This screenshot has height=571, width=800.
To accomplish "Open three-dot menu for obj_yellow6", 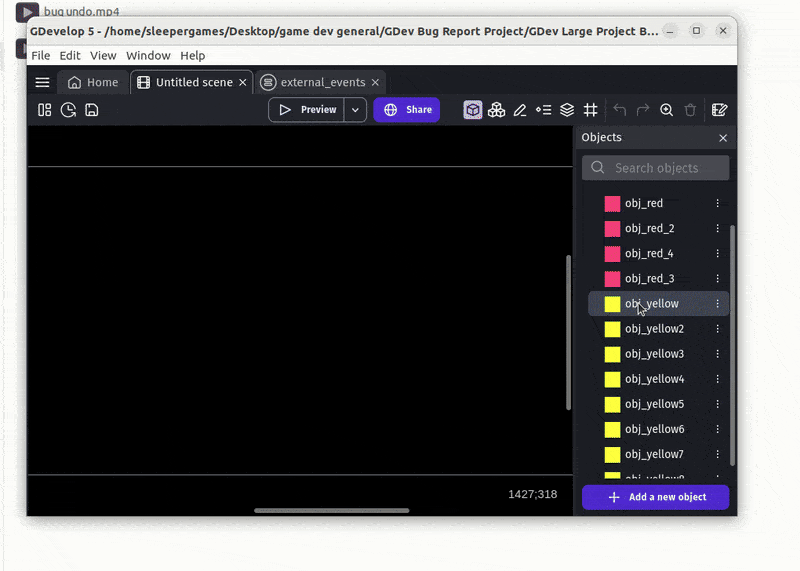I will (717, 429).
